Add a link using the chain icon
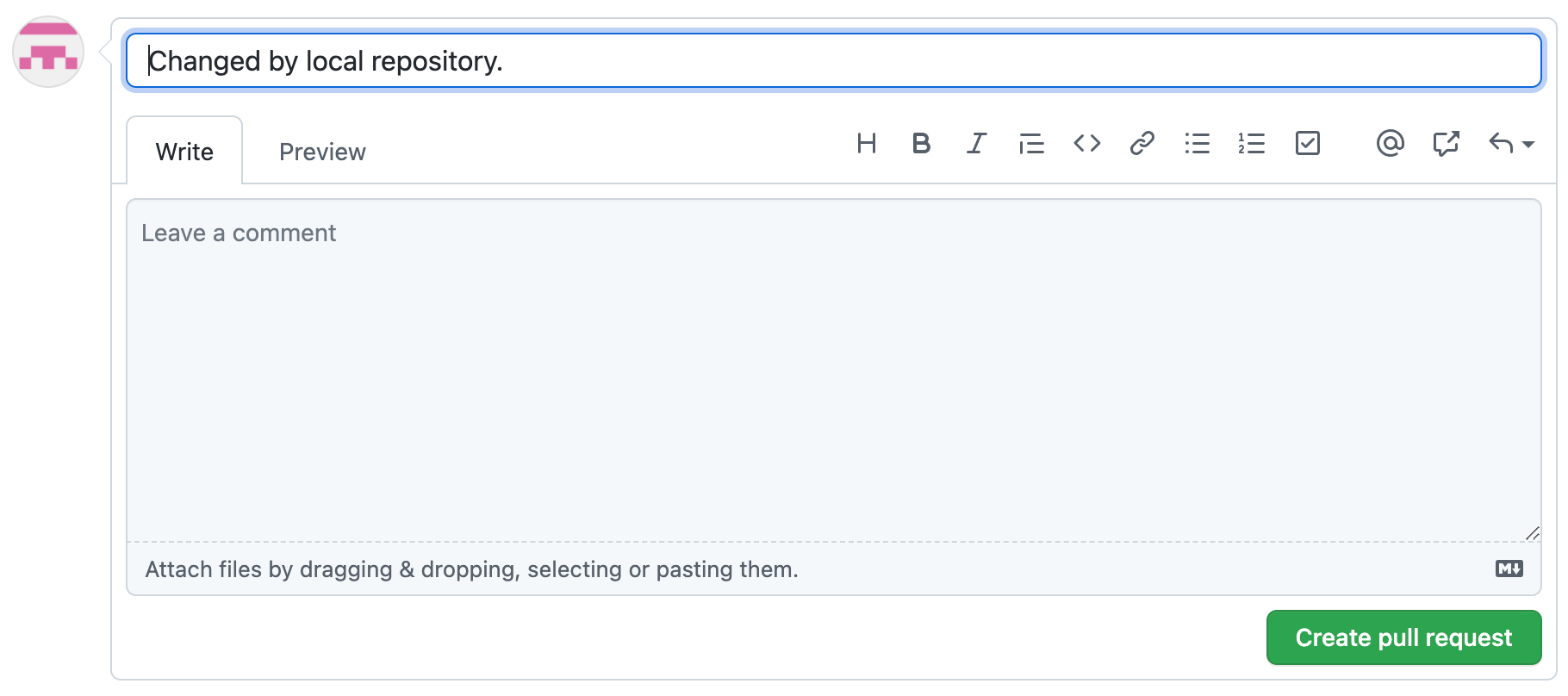 1142,143
